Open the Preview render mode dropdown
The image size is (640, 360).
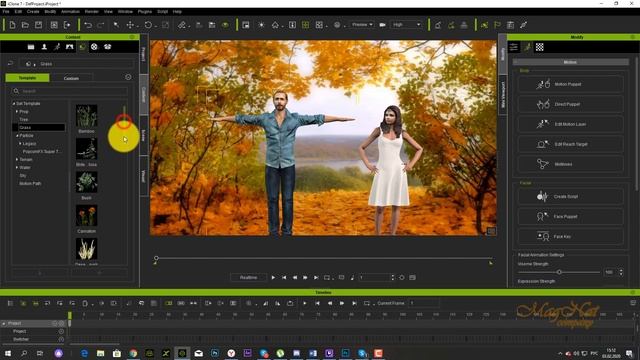(x=362, y=25)
